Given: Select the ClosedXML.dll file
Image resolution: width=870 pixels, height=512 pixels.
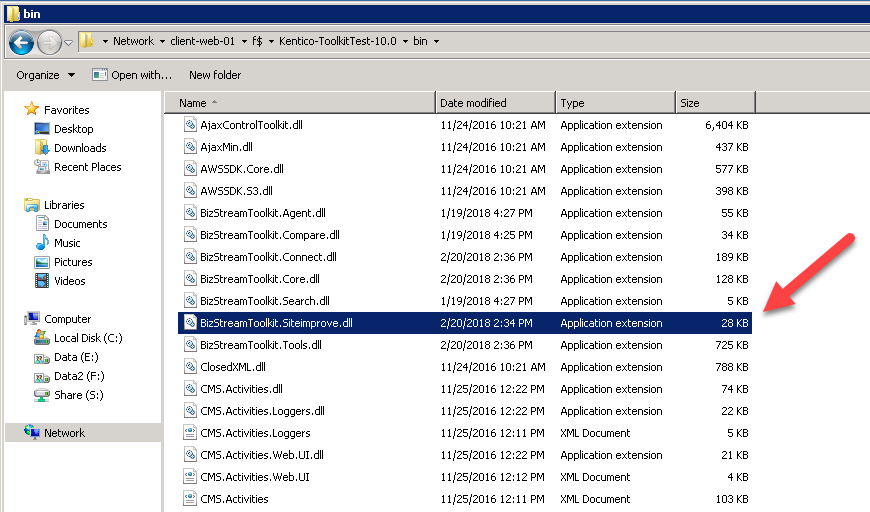Looking at the screenshot, I should click(232, 367).
